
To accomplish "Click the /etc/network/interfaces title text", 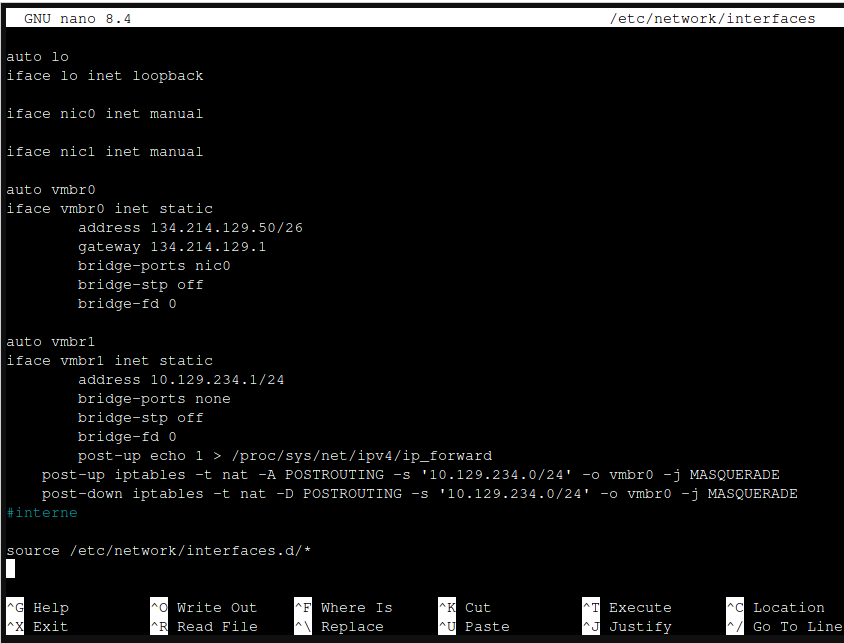I will tap(713, 17).
